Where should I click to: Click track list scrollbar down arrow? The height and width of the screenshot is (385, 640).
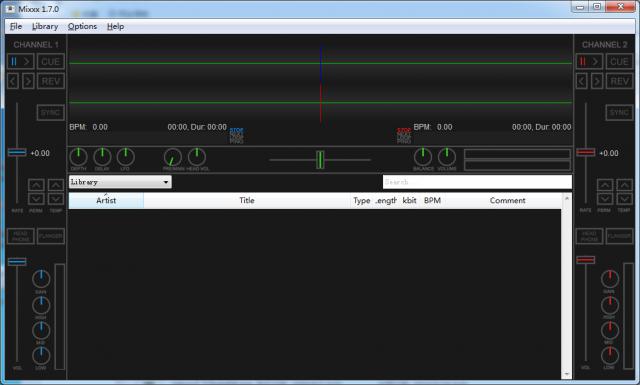coord(567,374)
